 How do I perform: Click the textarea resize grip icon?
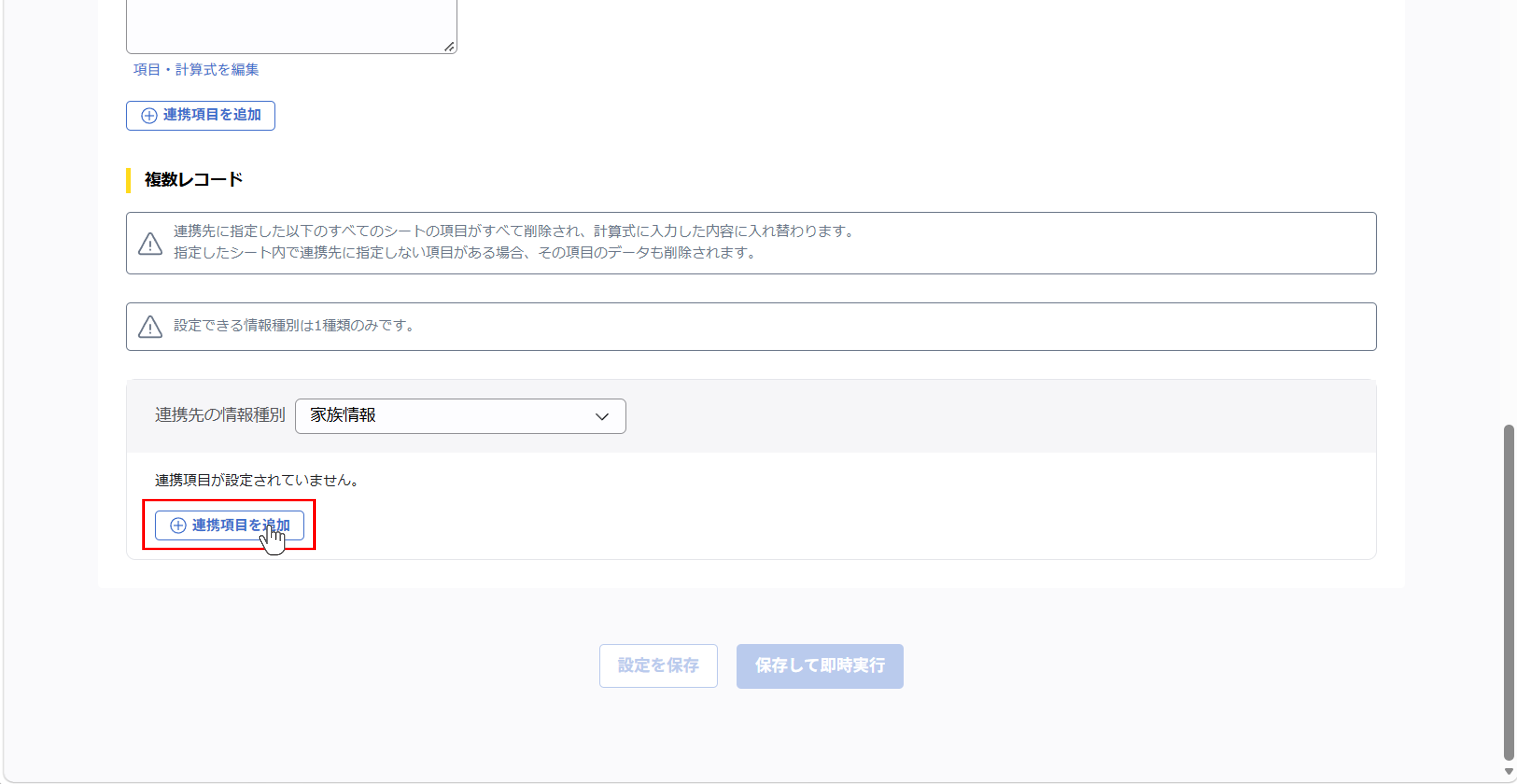(449, 47)
